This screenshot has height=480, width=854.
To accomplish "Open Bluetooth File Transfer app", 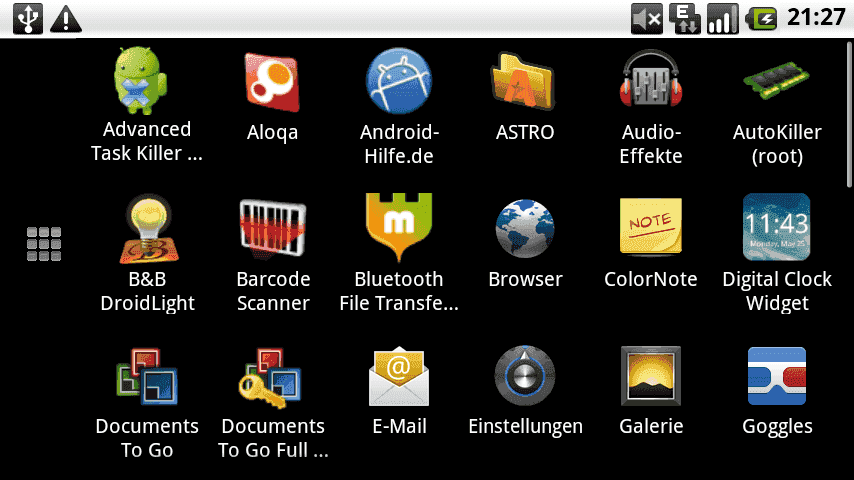I will pos(400,229).
